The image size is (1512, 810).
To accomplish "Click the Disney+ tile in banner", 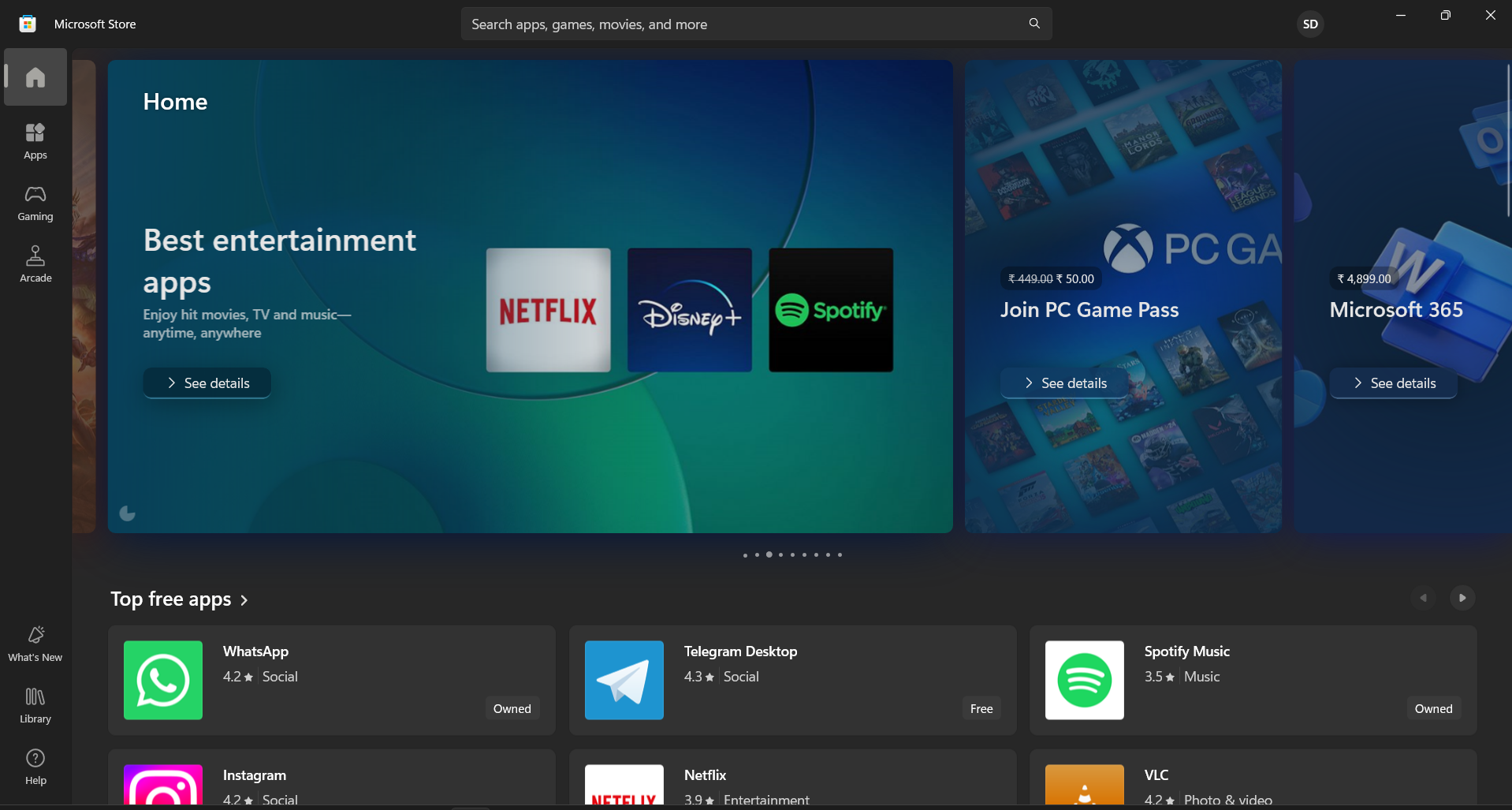I will point(689,310).
